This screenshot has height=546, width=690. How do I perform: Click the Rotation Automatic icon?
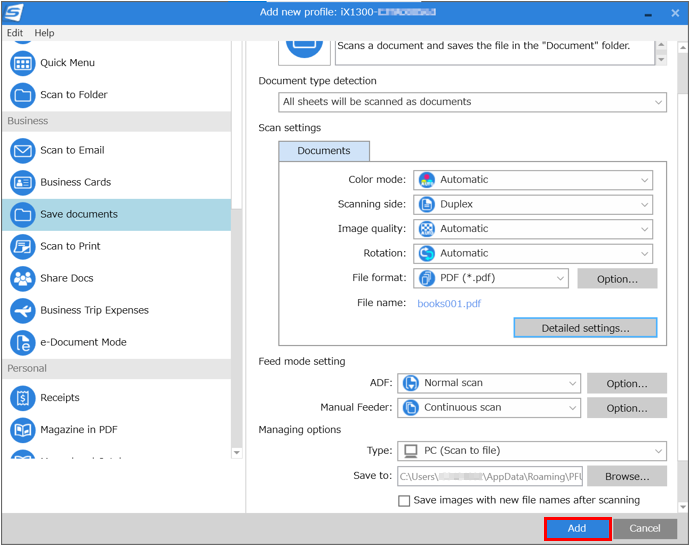[426, 254]
